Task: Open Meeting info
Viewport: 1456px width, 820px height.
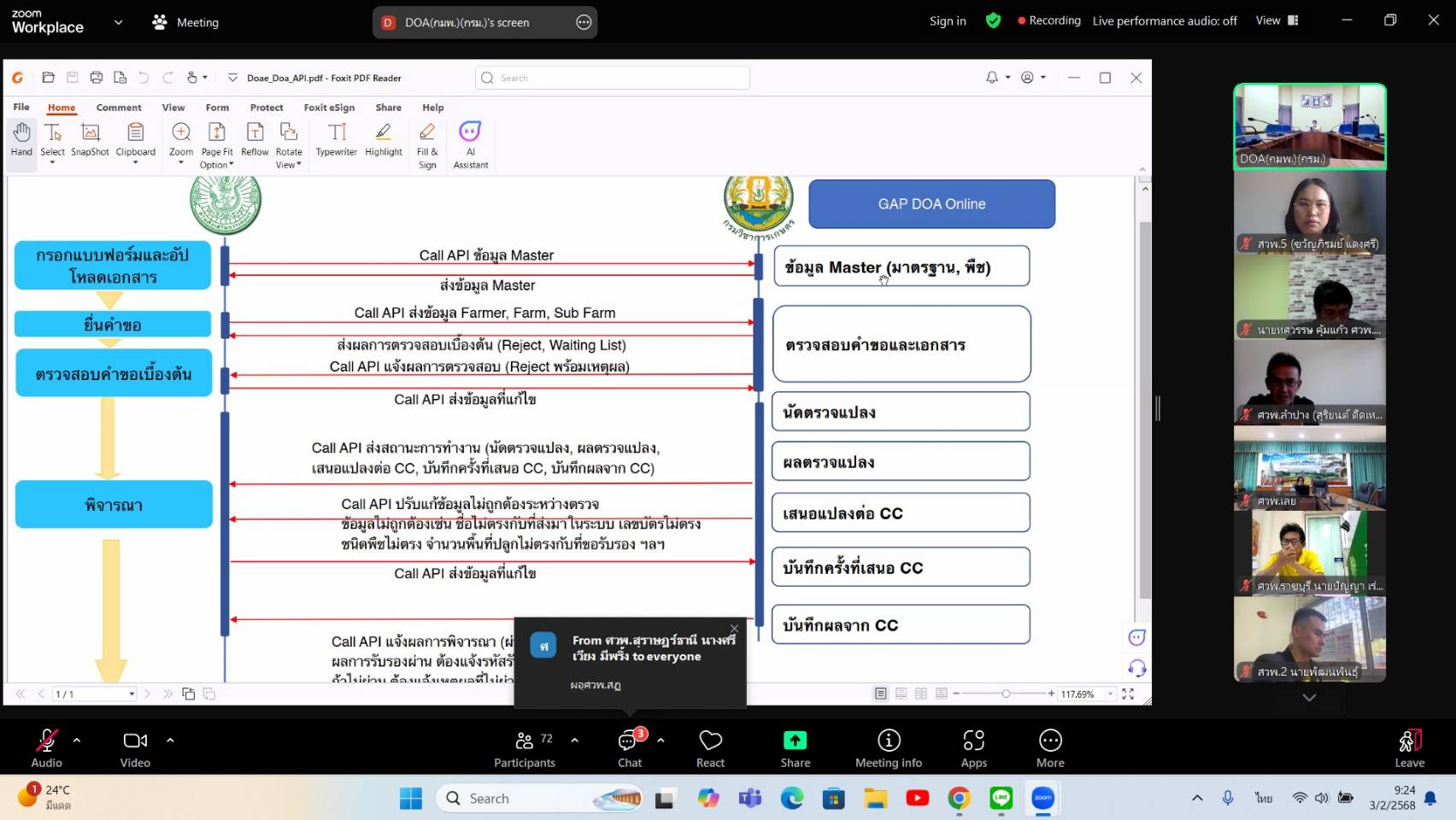Action: pyautogui.click(x=889, y=747)
